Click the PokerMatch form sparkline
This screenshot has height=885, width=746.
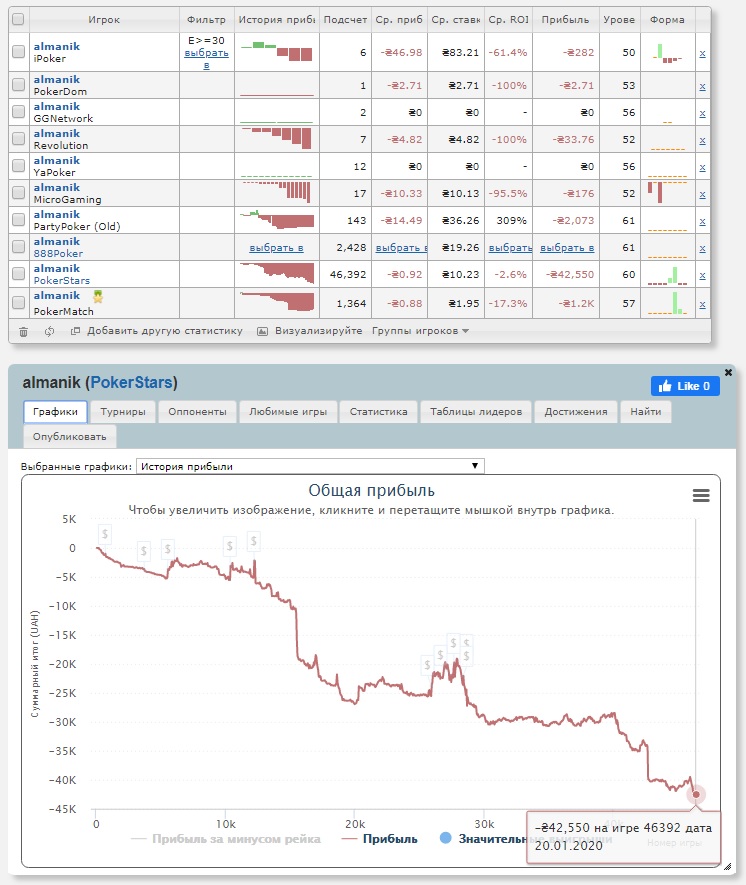[x=668, y=303]
